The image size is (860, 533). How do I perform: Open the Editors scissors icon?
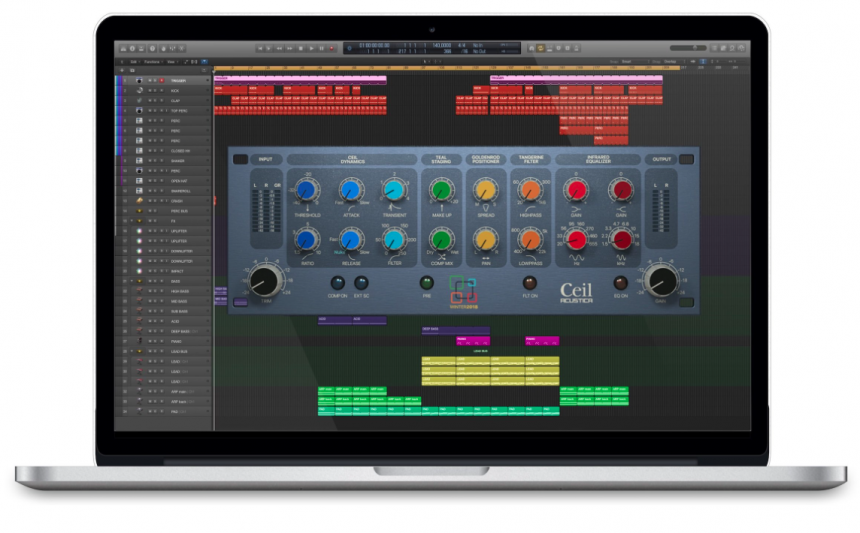click(182, 48)
